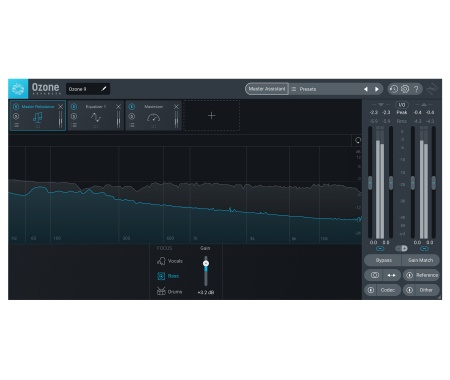Solo the Equalizer 1 module
This screenshot has width=450, height=380.
coord(74,116)
